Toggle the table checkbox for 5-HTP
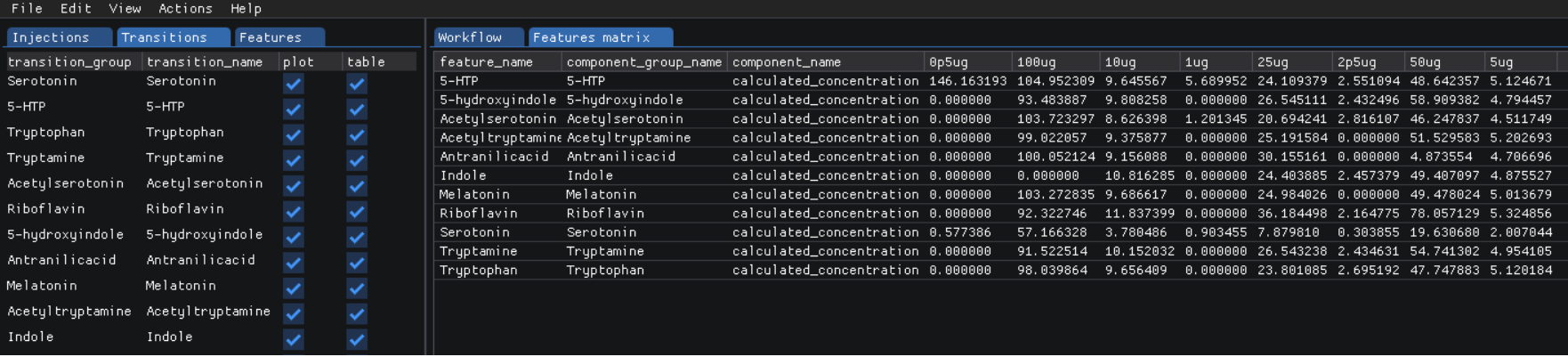Image resolution: width=1568 pixels, height=357 pixels. (x=357, y=110)
